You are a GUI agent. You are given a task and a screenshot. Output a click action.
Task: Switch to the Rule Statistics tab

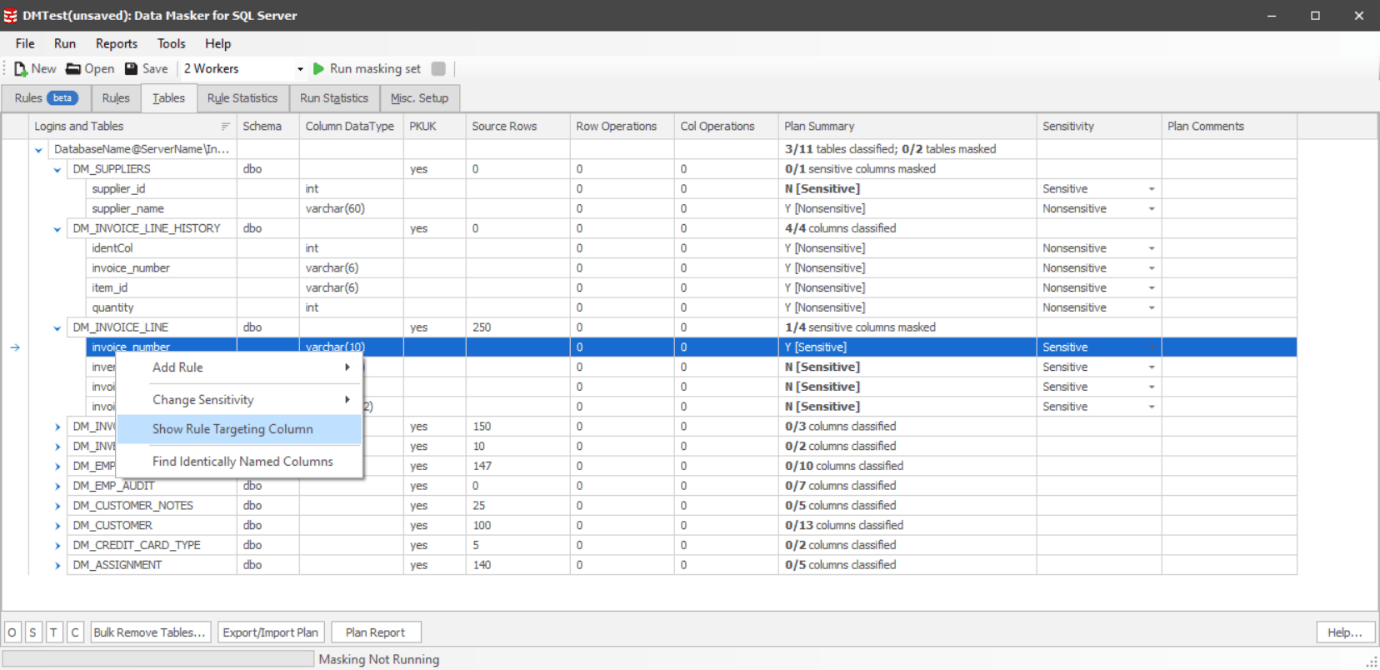[x=242, y=98]
